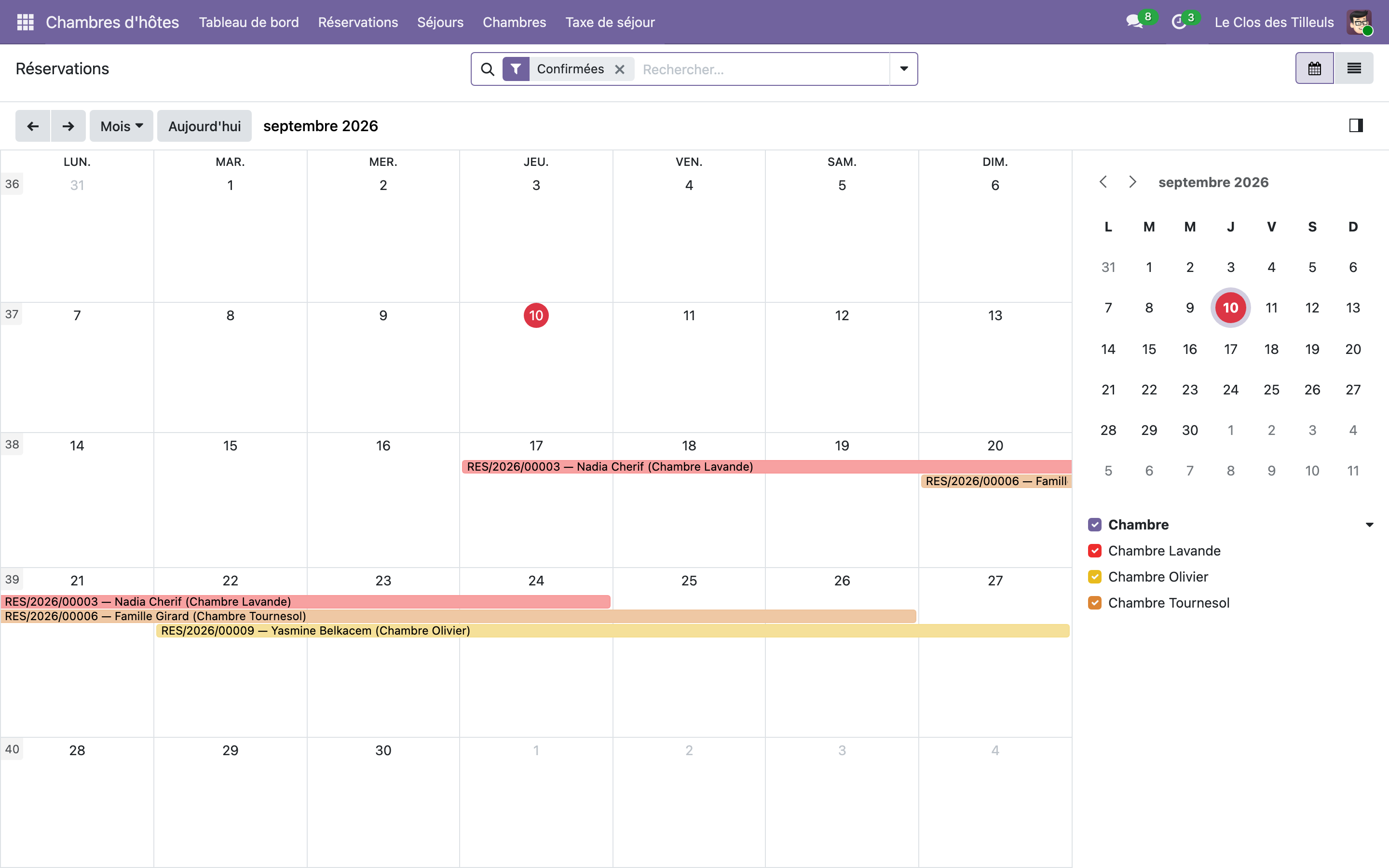Open RES/2026/00003 event on September 17

[x=767, y=467]
